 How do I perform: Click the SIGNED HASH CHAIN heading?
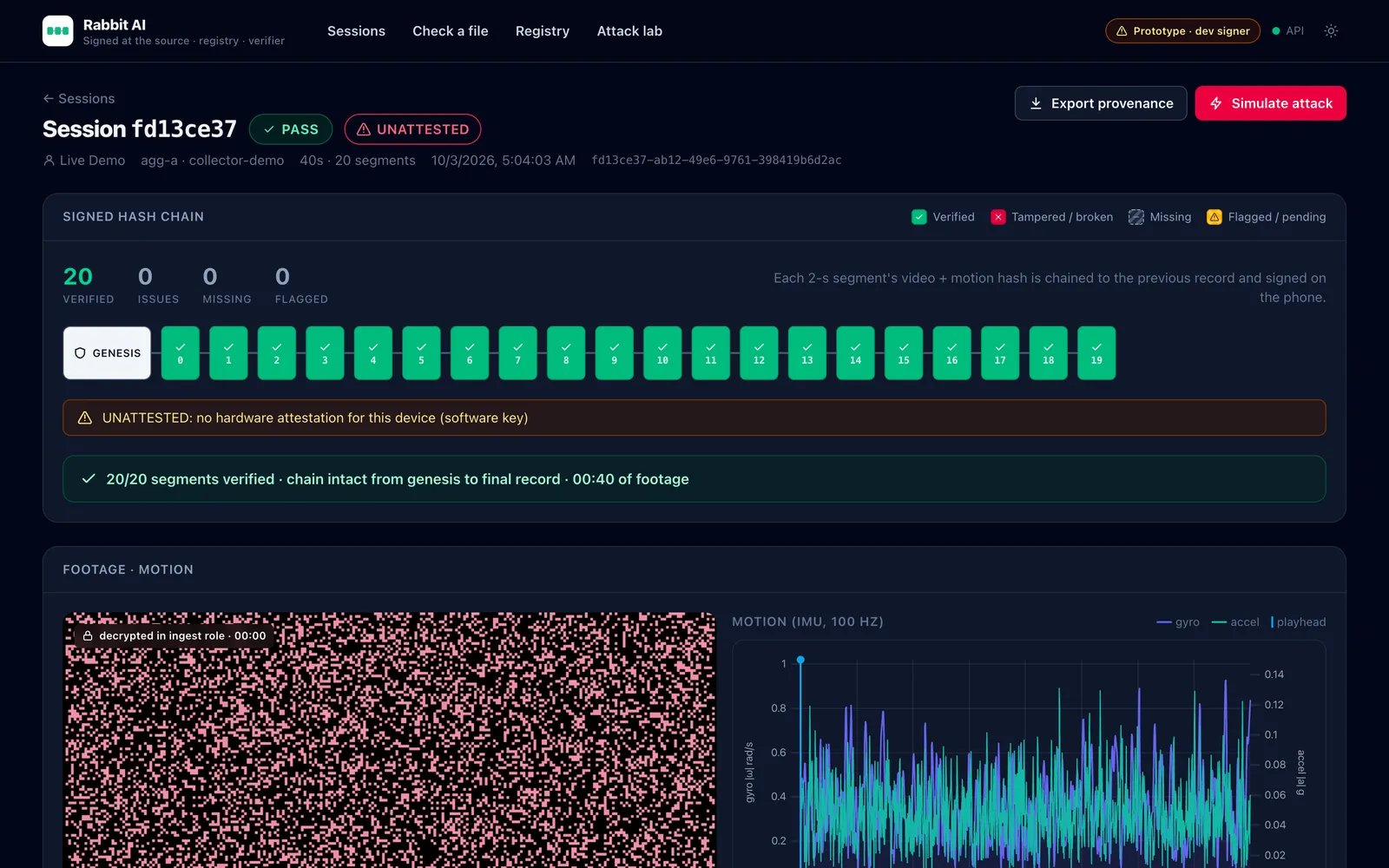pos(134,217)
